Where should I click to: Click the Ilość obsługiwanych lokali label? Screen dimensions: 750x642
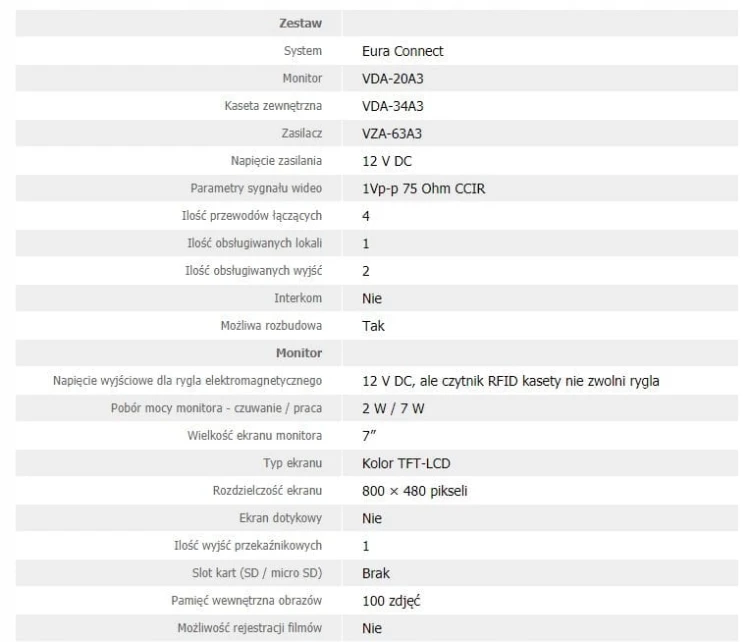click(254, 243)
